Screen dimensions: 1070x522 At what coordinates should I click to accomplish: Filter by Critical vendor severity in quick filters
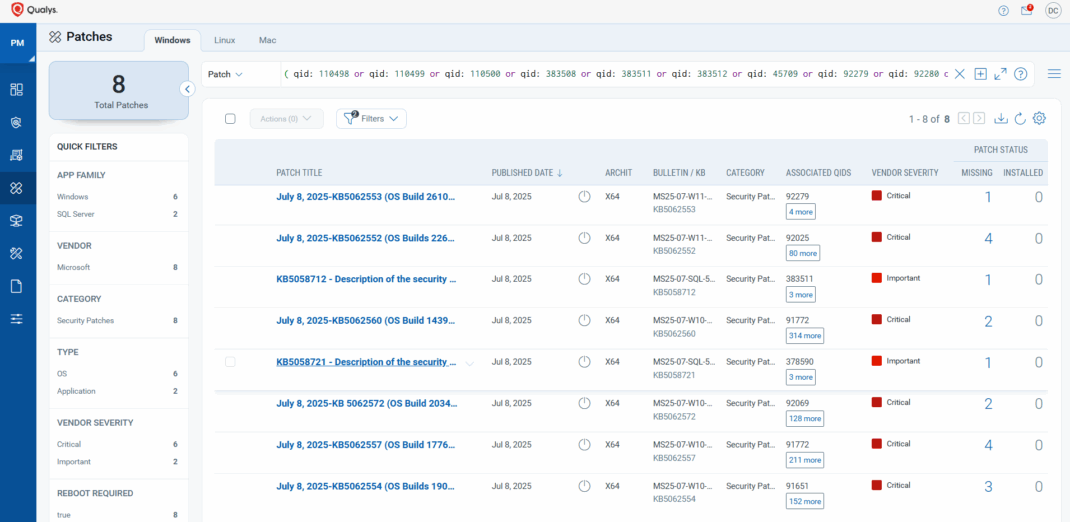[x=69, y=444]
